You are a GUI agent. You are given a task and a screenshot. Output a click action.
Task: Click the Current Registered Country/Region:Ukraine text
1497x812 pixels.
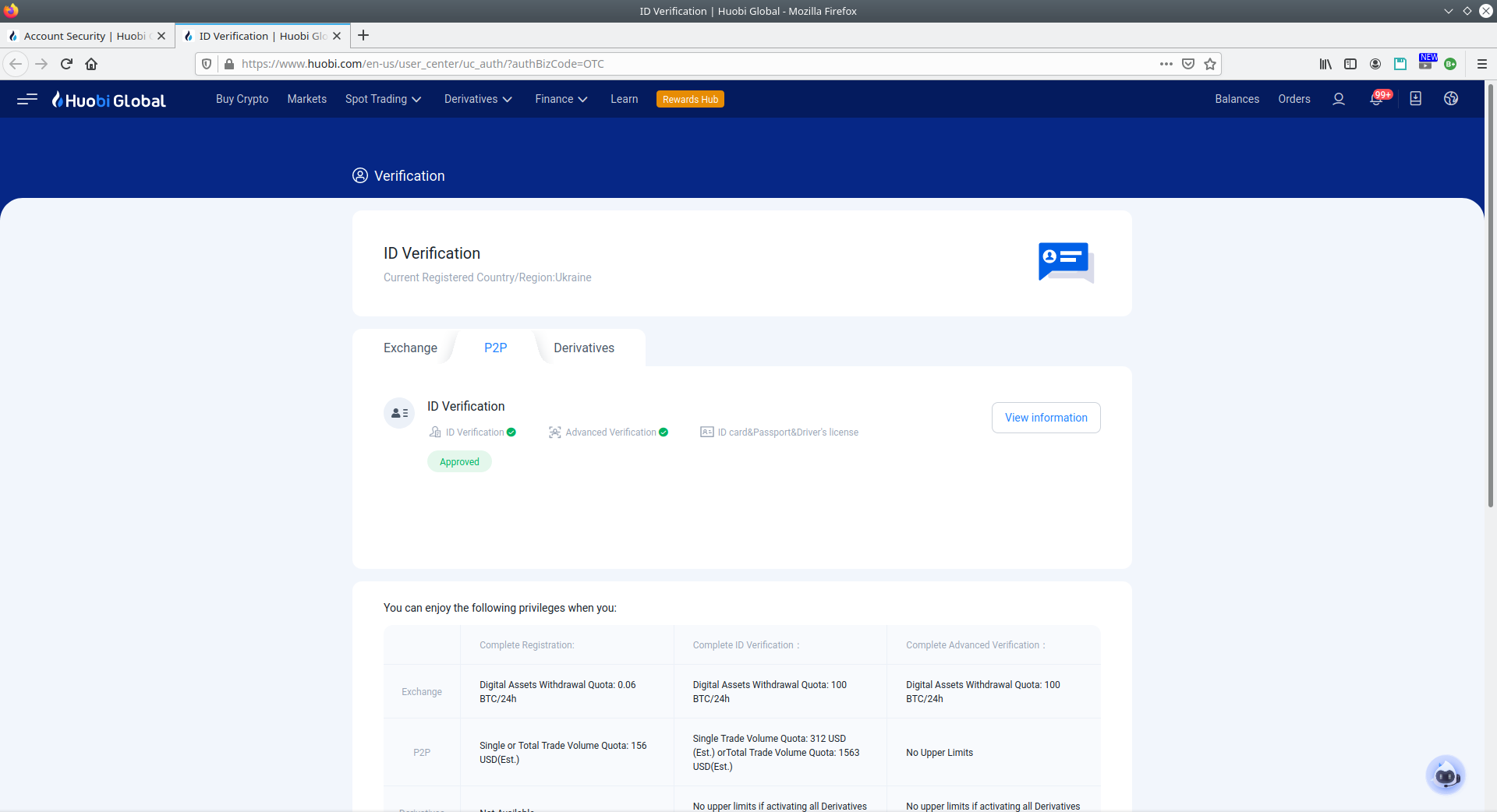point(487,277)
